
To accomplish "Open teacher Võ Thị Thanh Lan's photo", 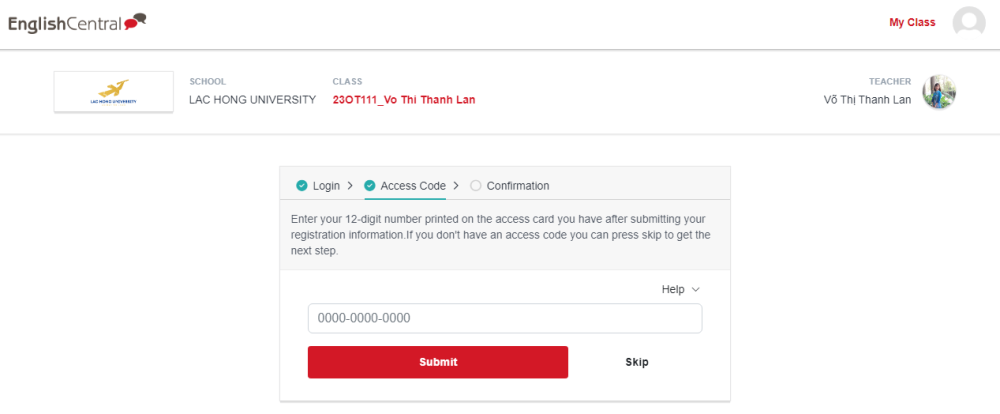I will point(939,92).
